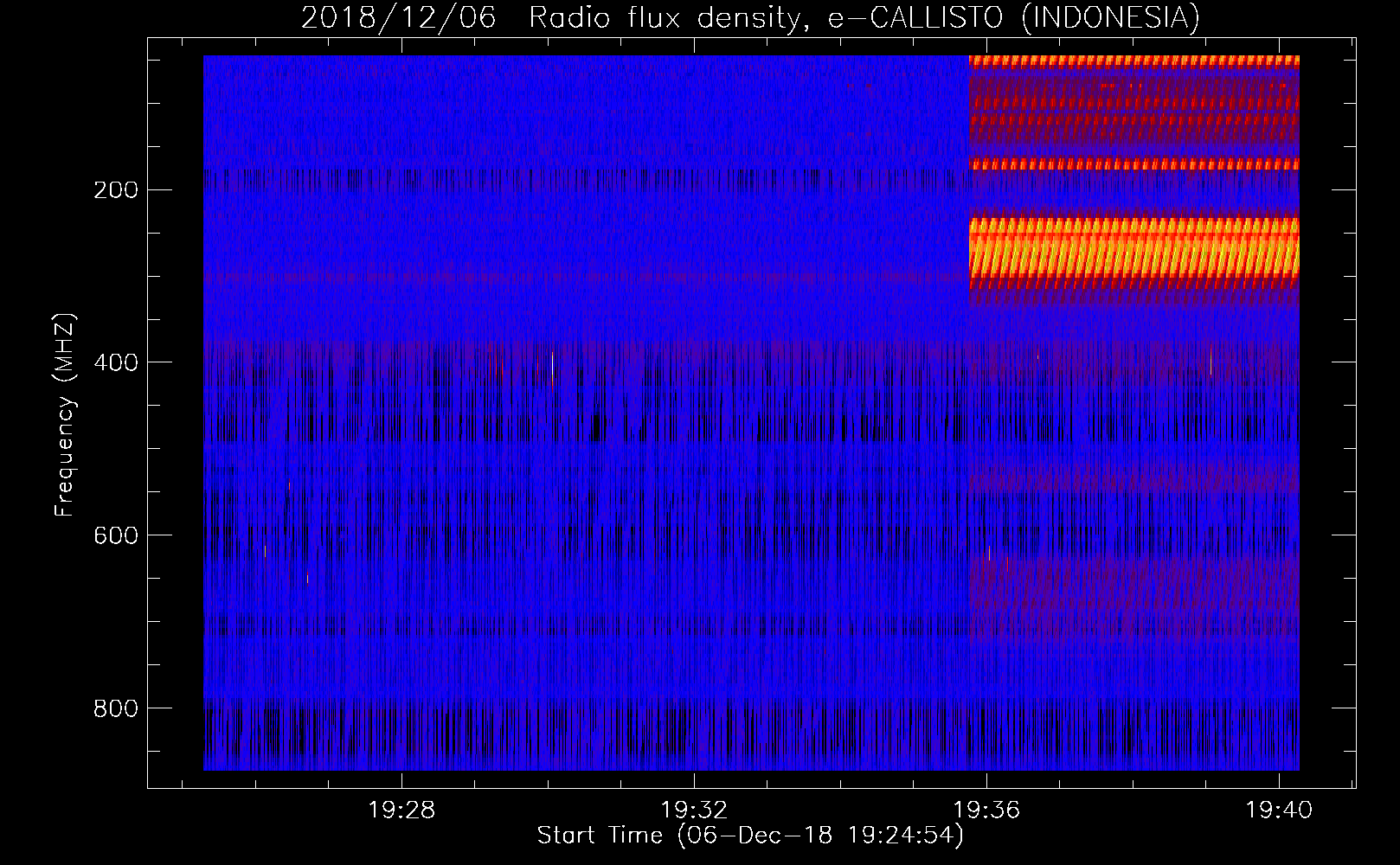This screenshot has height=865, width=1400.
Task: Click the "Start Time (06-Dec-18 19:24:54)" label
Action: tap(750, 836)
